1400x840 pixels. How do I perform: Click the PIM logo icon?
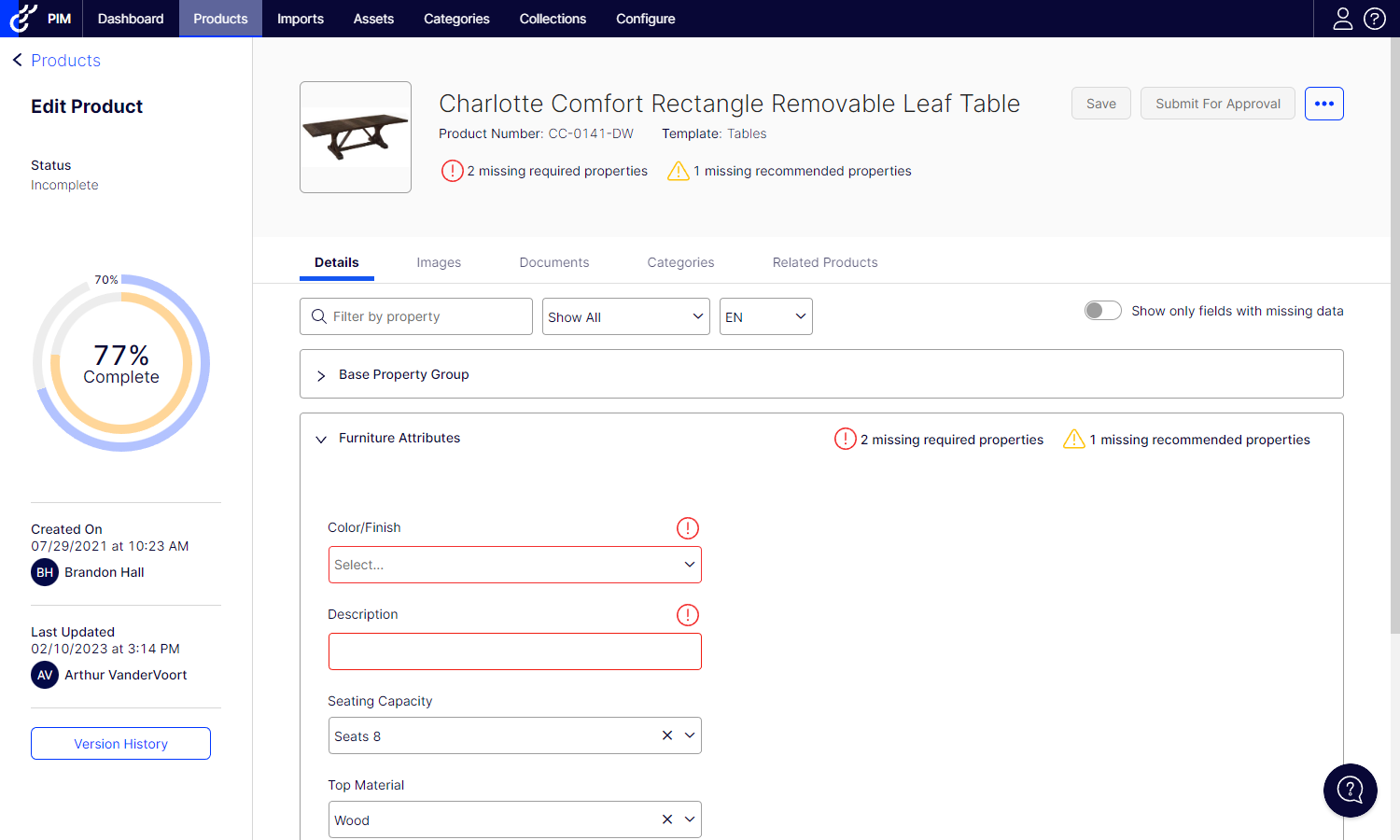coord(23,19)
